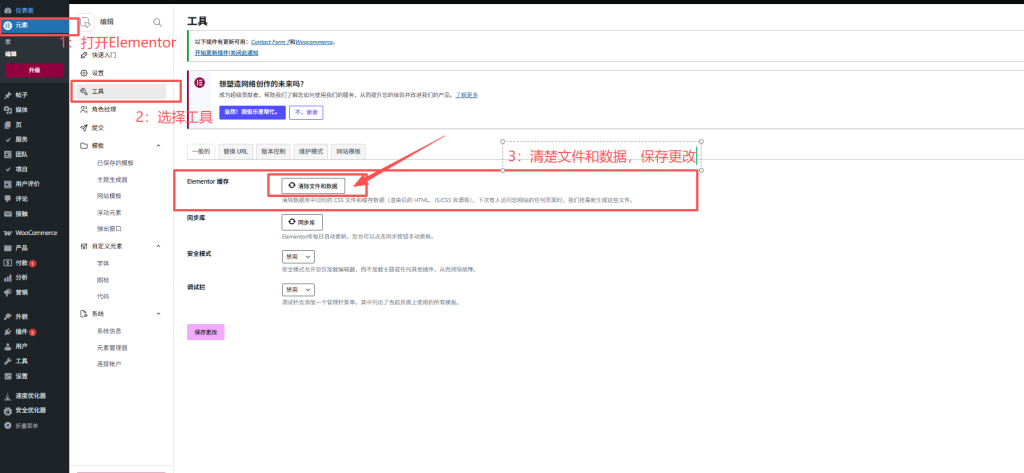This screenshot has width=1024, height=473.
Task: Open 接触 contact mail menu
Action: pyautogui.click(x=22, y=214)
